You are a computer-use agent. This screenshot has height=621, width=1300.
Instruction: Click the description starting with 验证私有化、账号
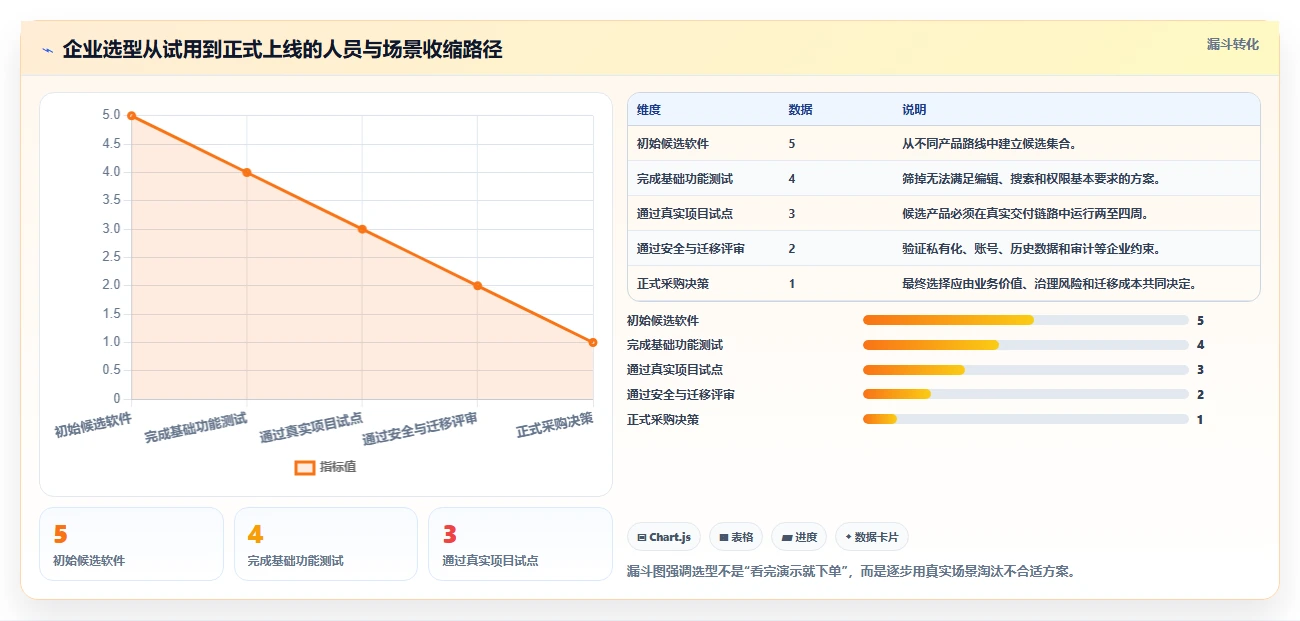[1031, 249]
